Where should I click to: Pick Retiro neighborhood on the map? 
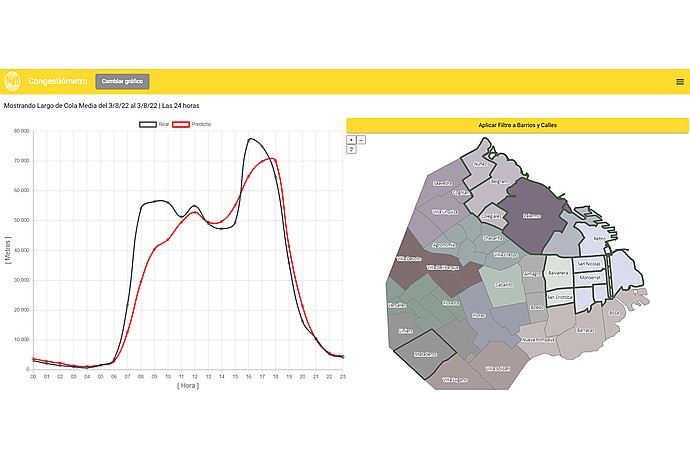[x=599, y=238]
